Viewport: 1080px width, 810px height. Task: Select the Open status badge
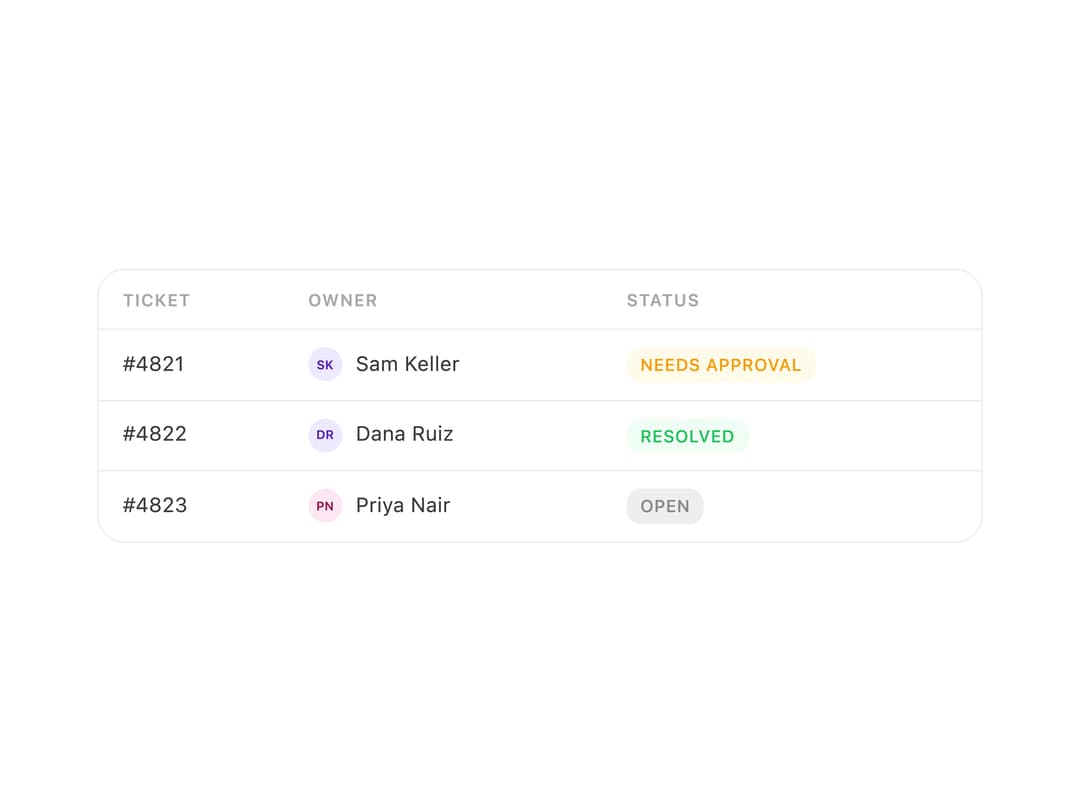pyautogui.click(x=665, y=506)
